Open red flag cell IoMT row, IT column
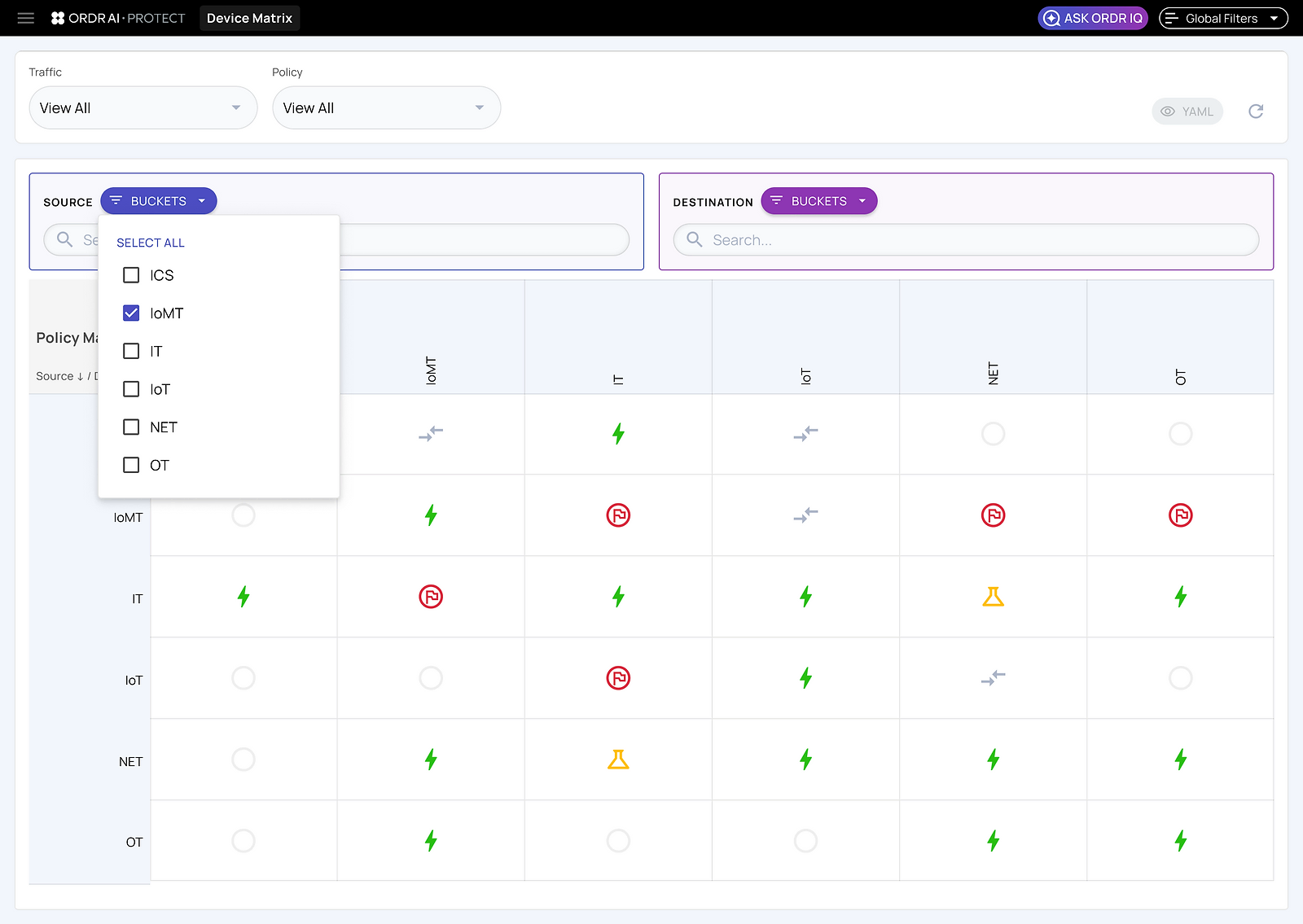 pos(618,515)
